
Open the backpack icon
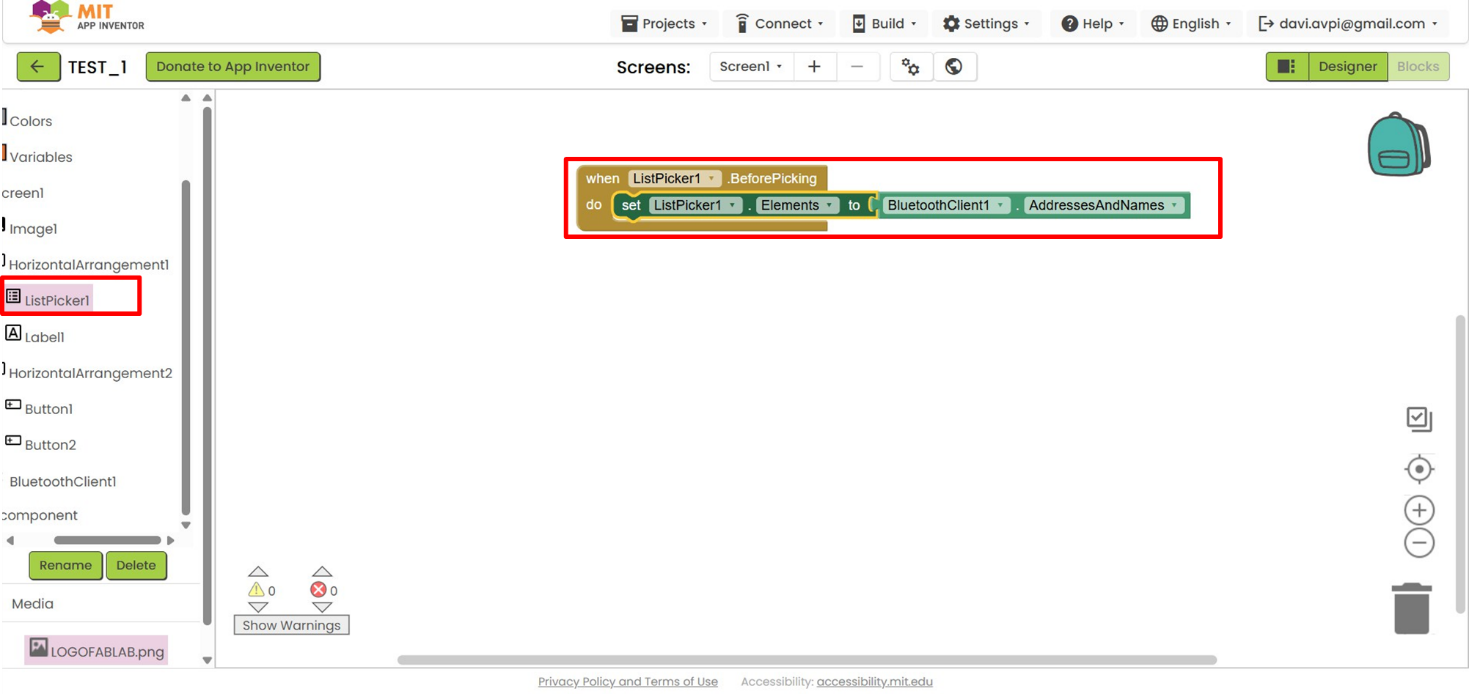1399,144
